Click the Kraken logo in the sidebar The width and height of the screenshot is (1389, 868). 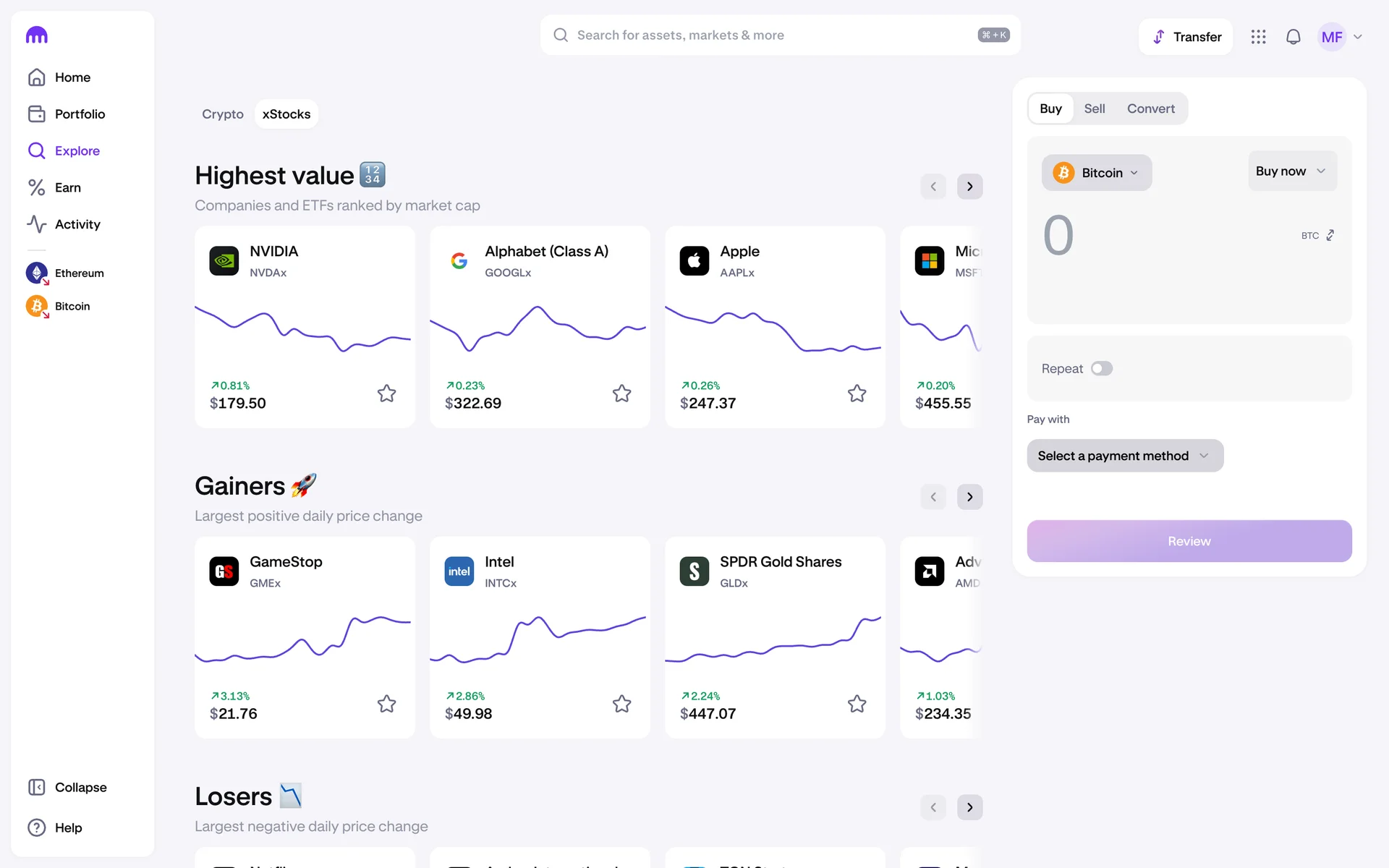pyautogui.click(x=37, y=35)
